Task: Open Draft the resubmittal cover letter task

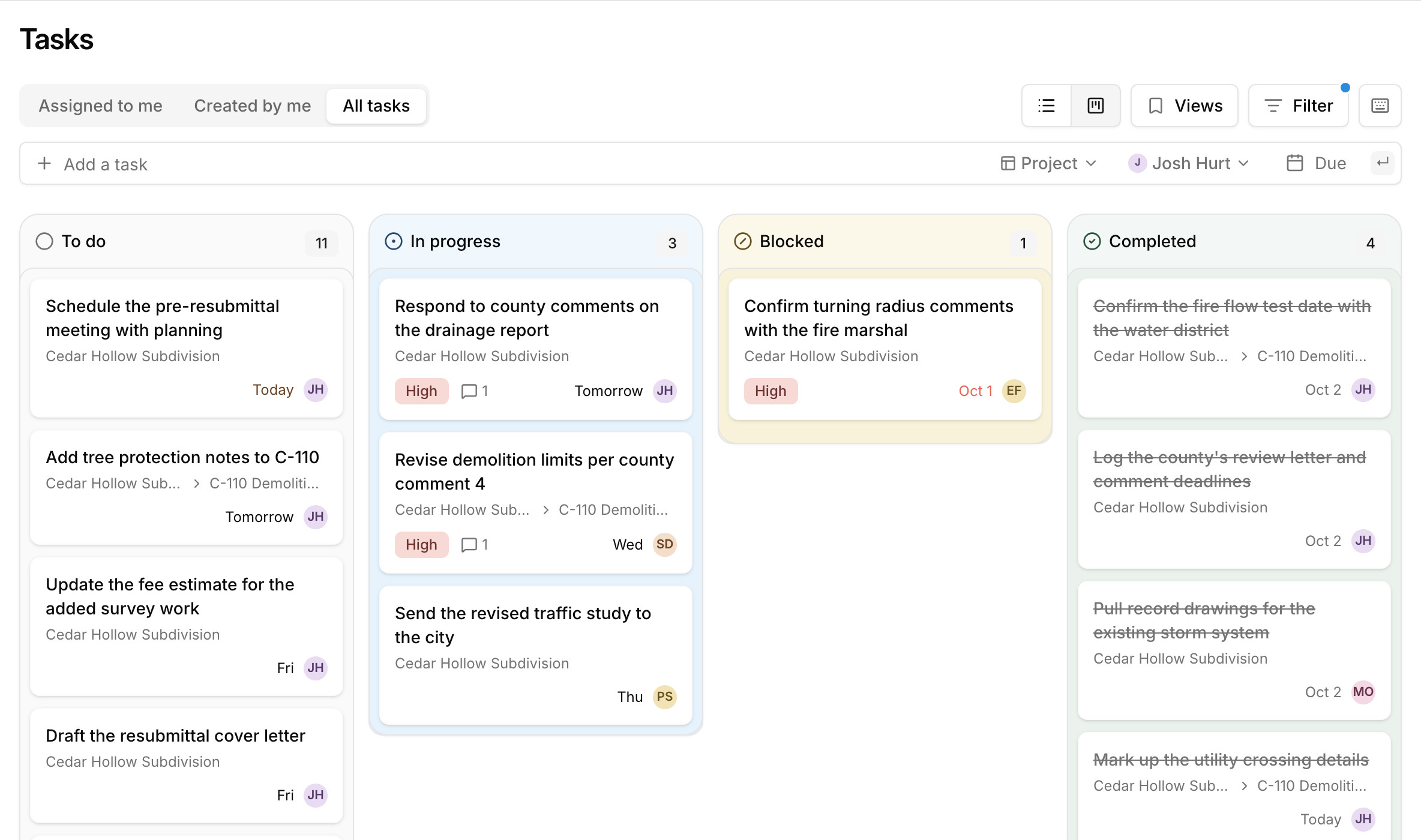Action: pos(187,766)
